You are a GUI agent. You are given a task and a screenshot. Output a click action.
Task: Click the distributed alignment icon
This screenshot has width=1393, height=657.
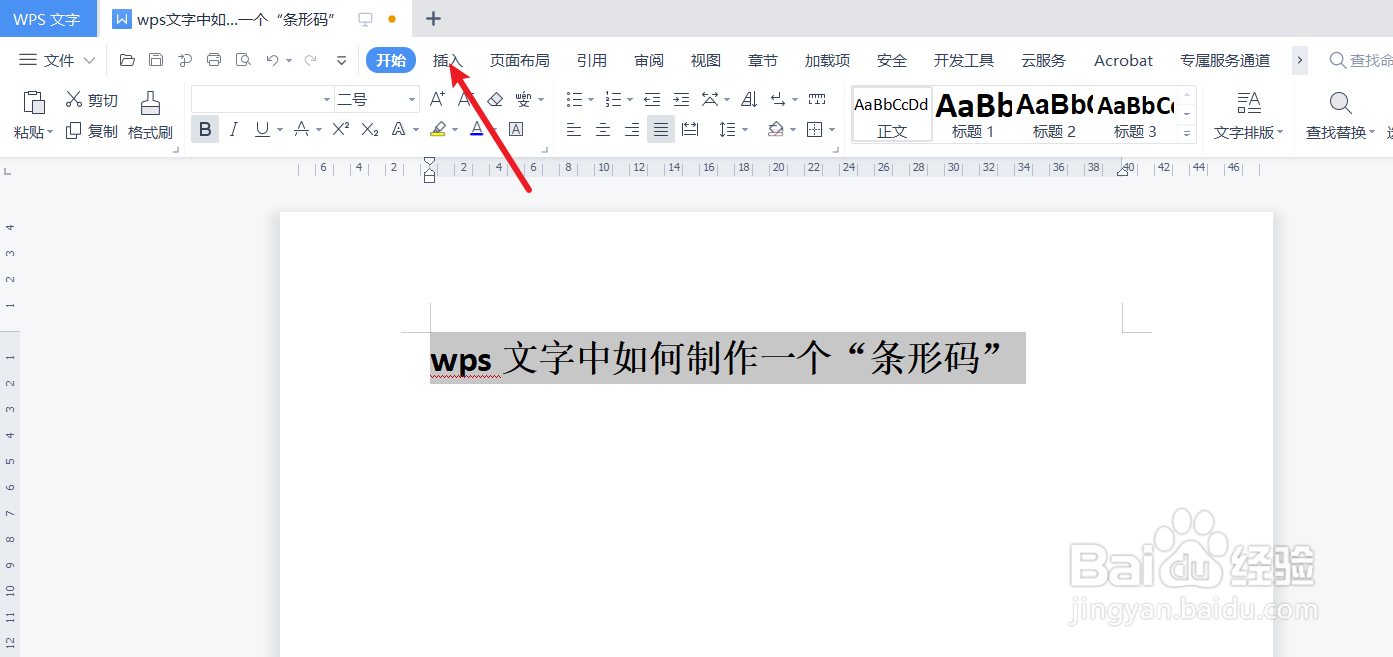point(690,129)
